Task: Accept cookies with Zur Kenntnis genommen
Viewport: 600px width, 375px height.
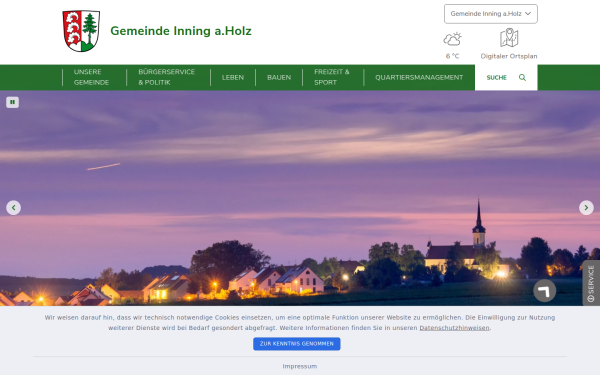Action: [x=297, y=344]
